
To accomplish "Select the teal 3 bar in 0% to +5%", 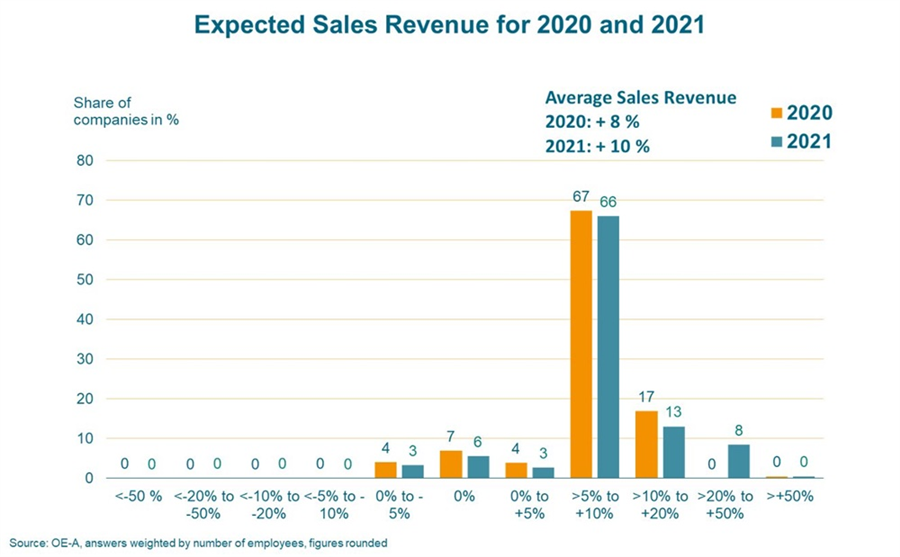I will pos(543,473).
